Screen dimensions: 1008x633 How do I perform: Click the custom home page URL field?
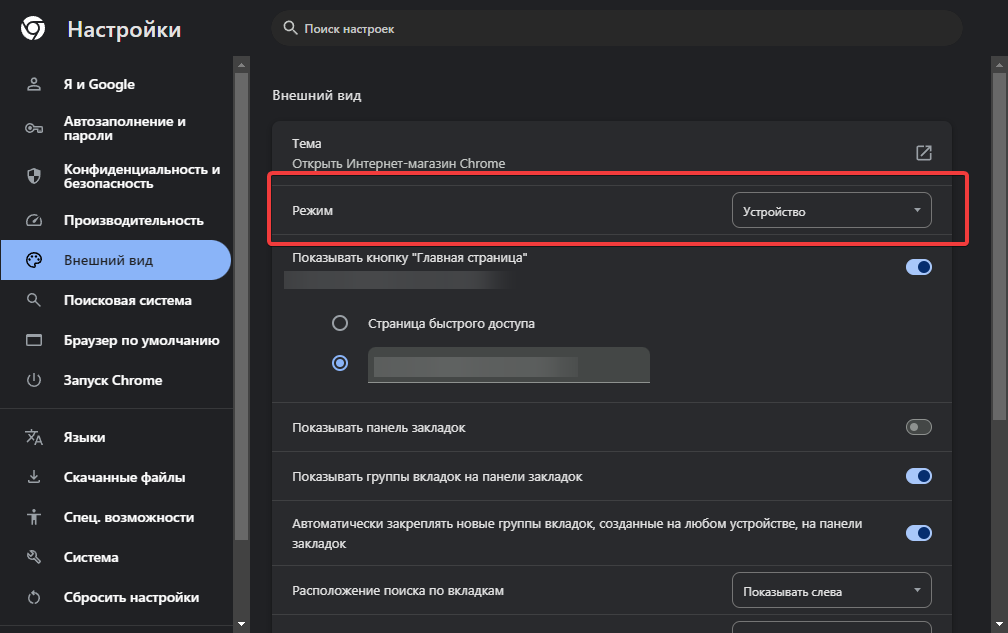508,365
